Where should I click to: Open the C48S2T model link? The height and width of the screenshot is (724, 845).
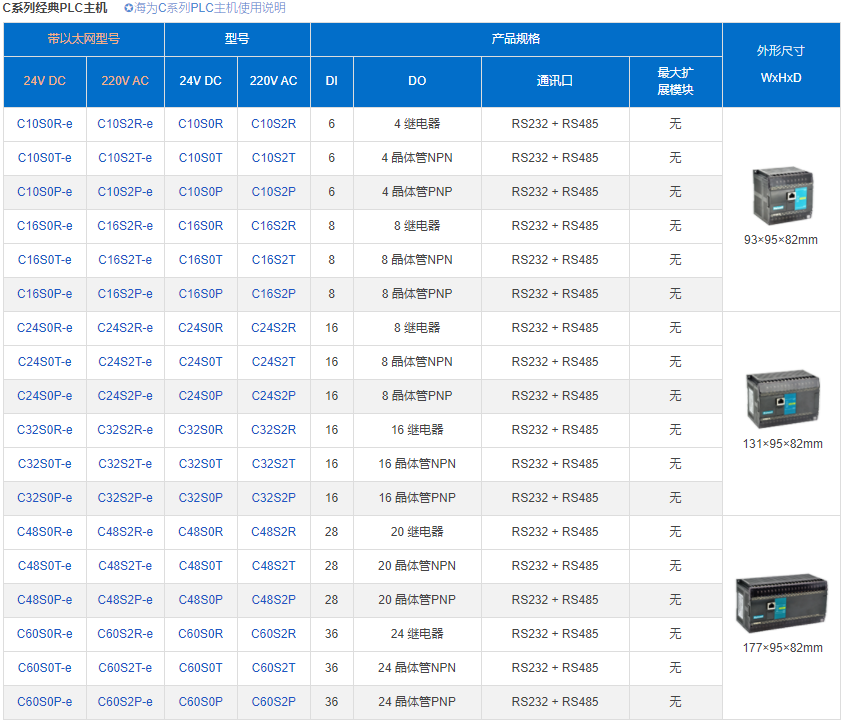click(x=273, y=566)
